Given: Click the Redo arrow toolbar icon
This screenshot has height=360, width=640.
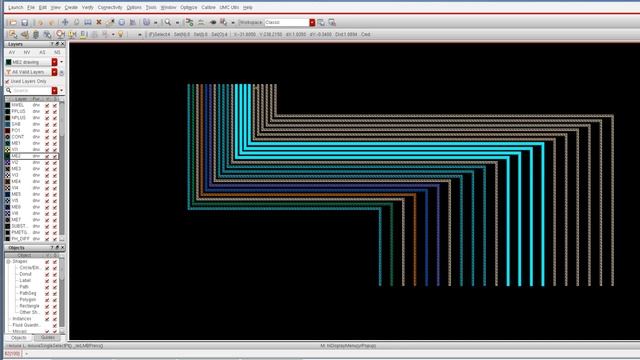Looking at the screenshot, I should coord(51,22).
